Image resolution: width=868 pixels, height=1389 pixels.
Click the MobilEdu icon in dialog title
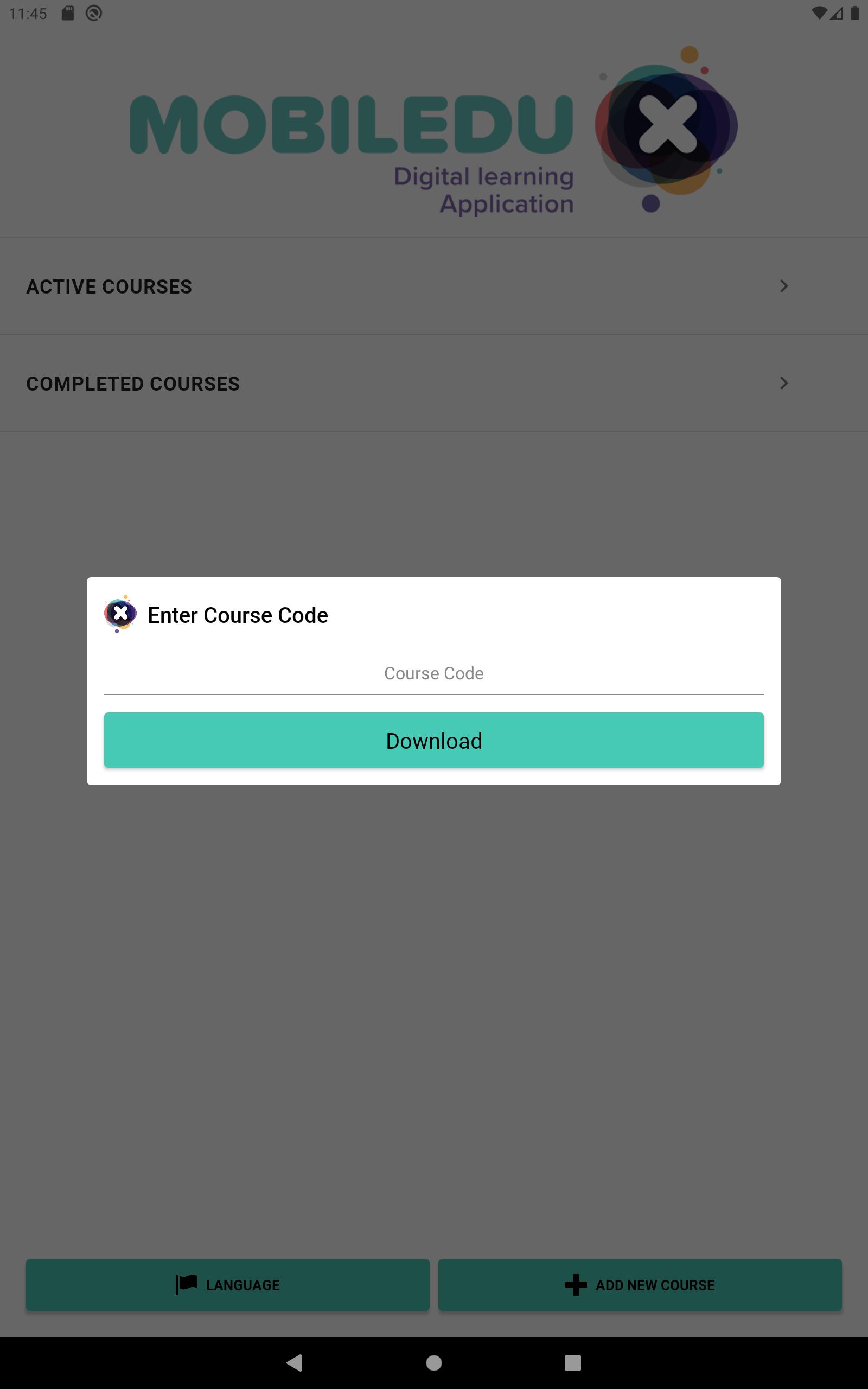click(120, 614)
